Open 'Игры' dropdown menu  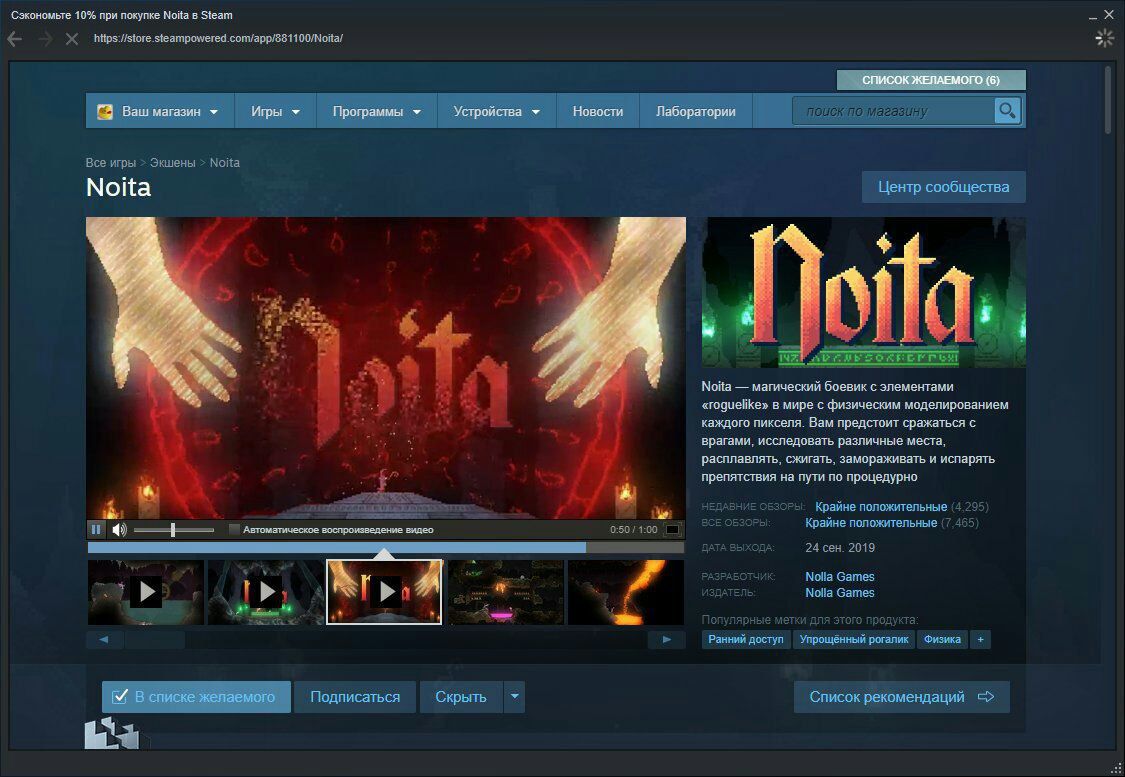(x=275, y=111)
